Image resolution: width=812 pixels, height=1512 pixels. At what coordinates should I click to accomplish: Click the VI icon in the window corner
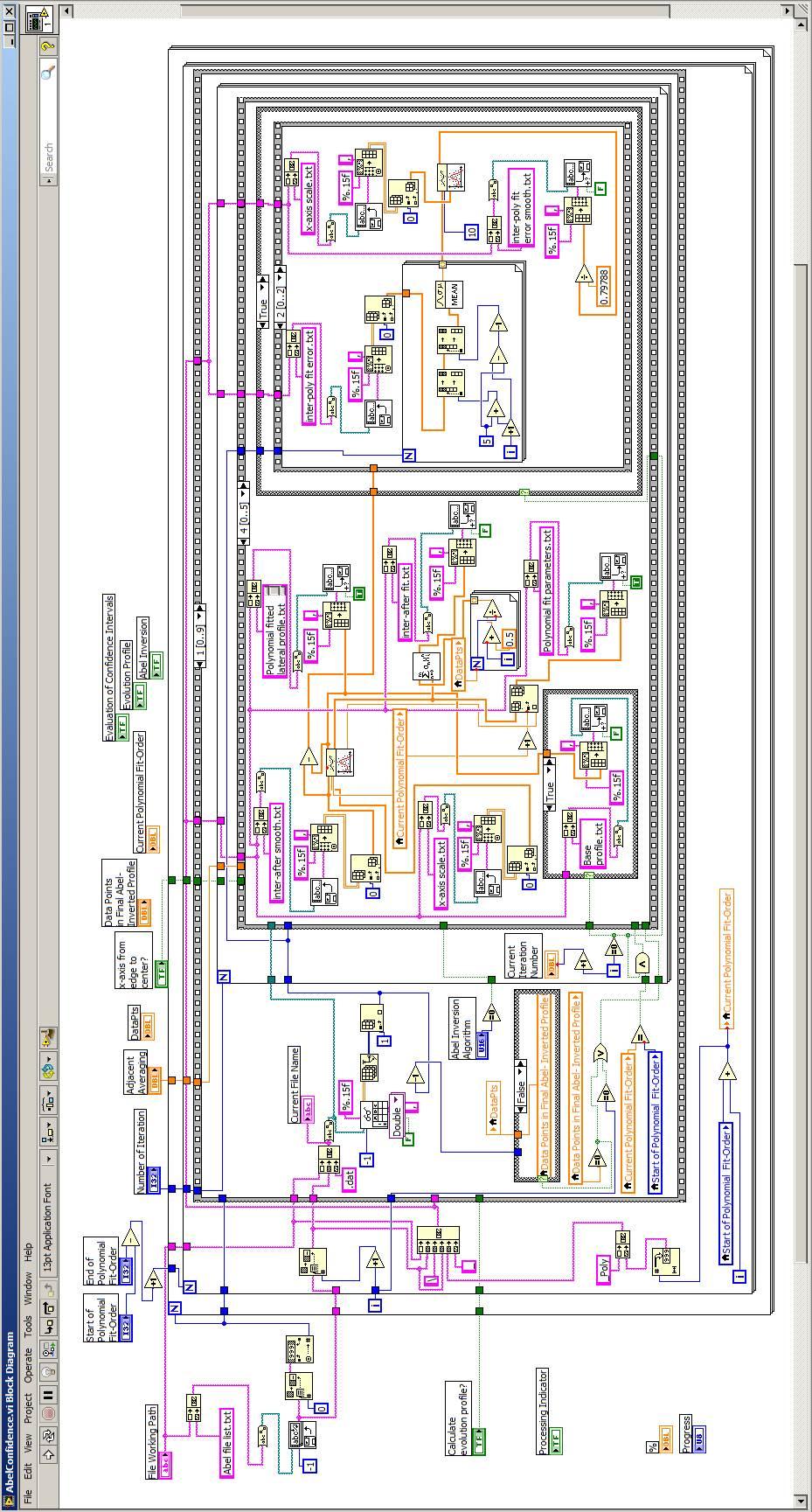[38, 19]
